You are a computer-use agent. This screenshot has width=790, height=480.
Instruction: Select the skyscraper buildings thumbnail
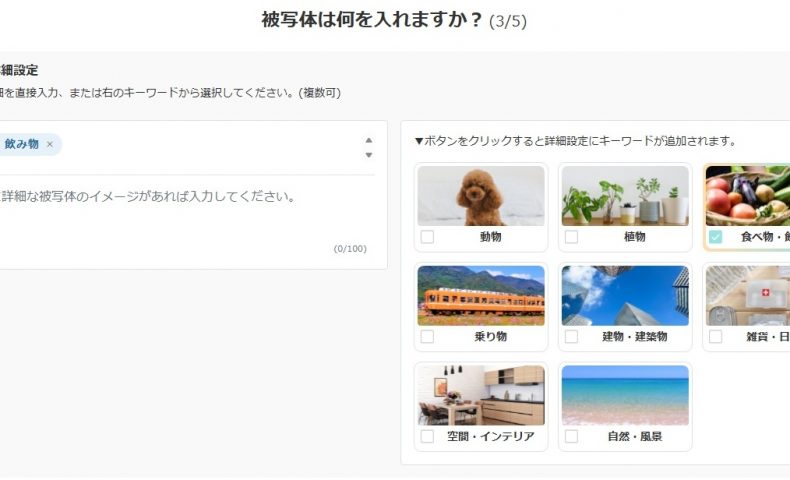coord(625,295)
